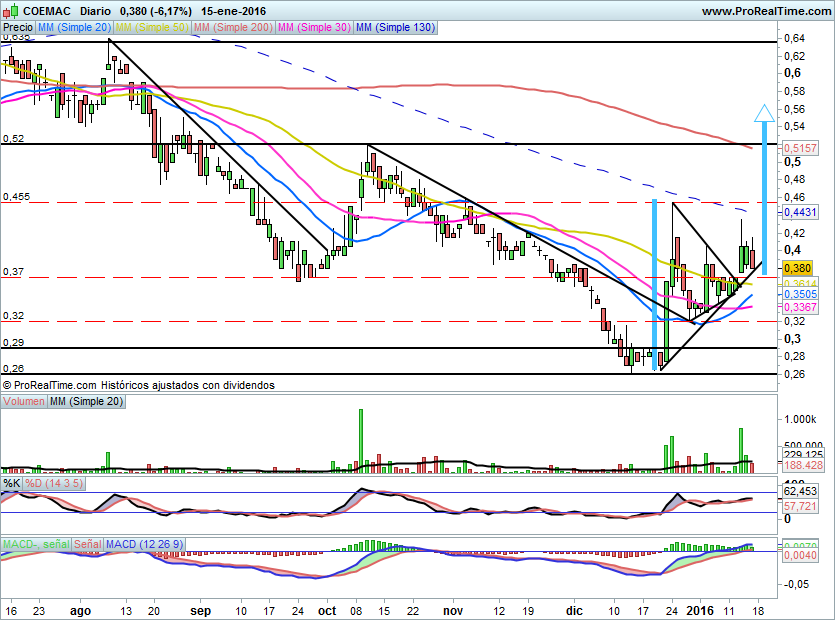The width and height of the screenshot is (835, 620).
Task: Click the blue vertical bar near December low
Action: coord(655,285)
